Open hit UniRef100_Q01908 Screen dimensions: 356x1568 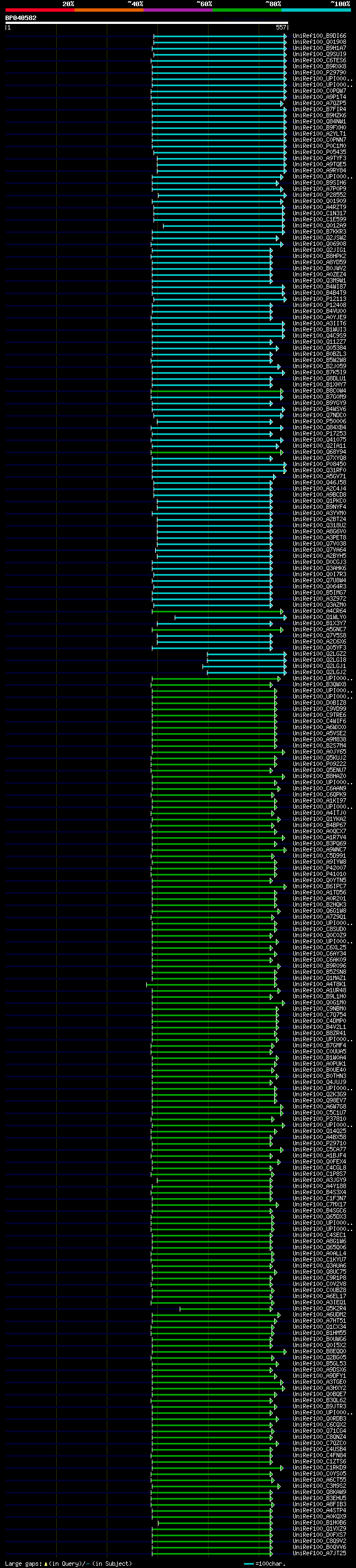[x=319, y=42]
